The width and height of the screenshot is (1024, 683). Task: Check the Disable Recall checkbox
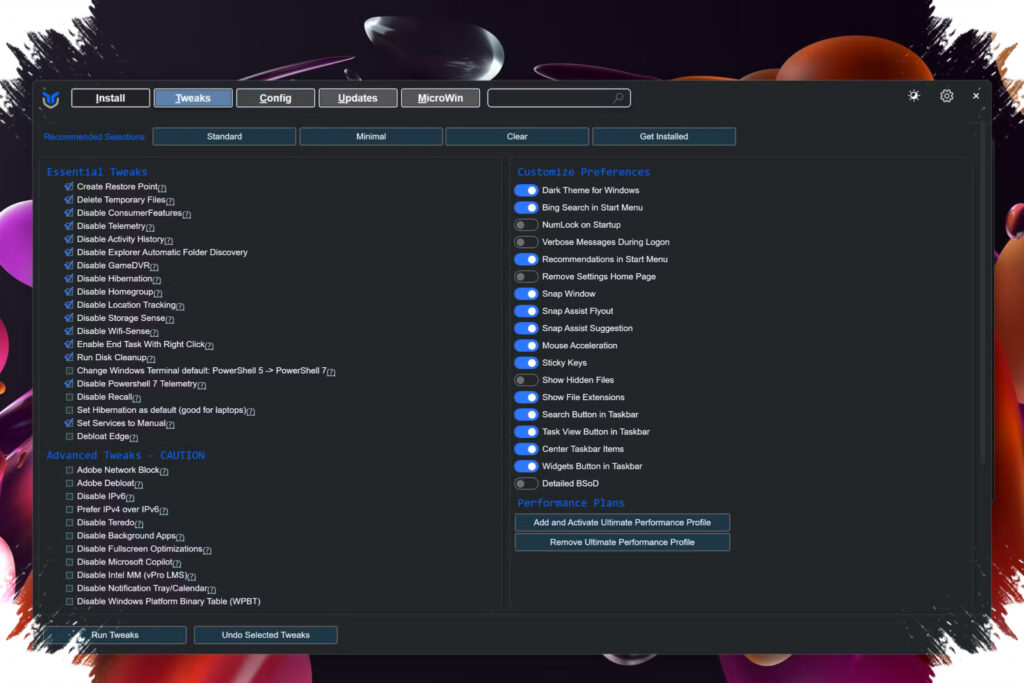click(69, 397)
